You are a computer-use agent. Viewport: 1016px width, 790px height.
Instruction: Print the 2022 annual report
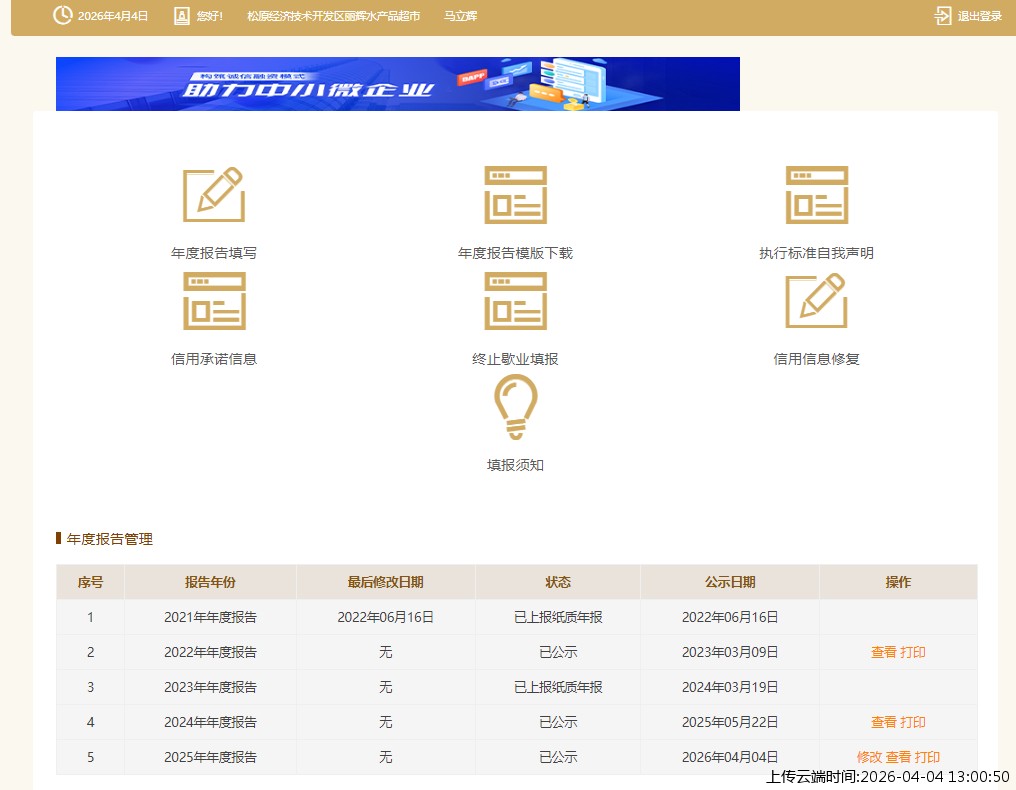pos(913,652)
